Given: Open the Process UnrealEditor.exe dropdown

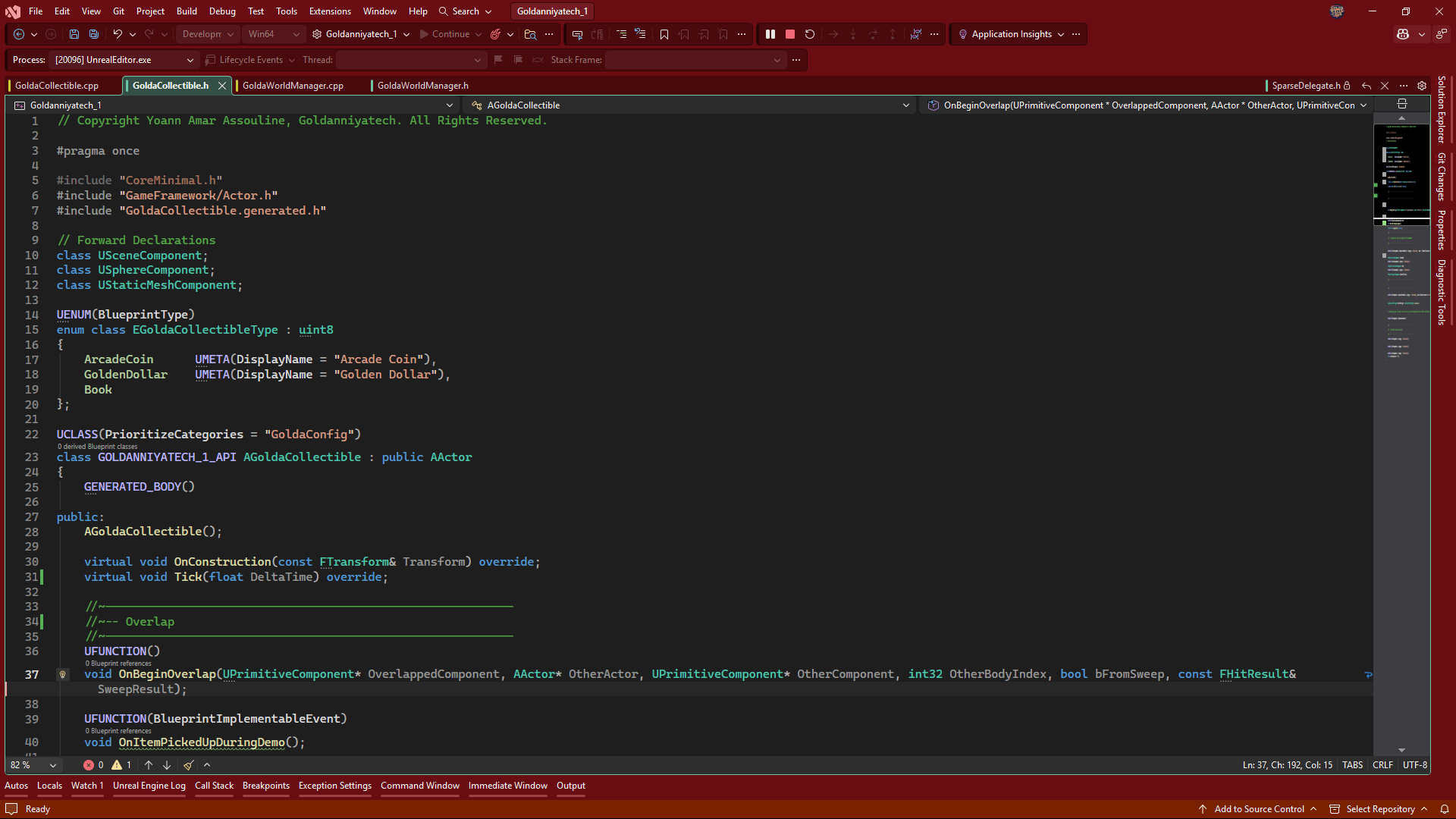Looking at the screenshot, I should pos(124,60).
